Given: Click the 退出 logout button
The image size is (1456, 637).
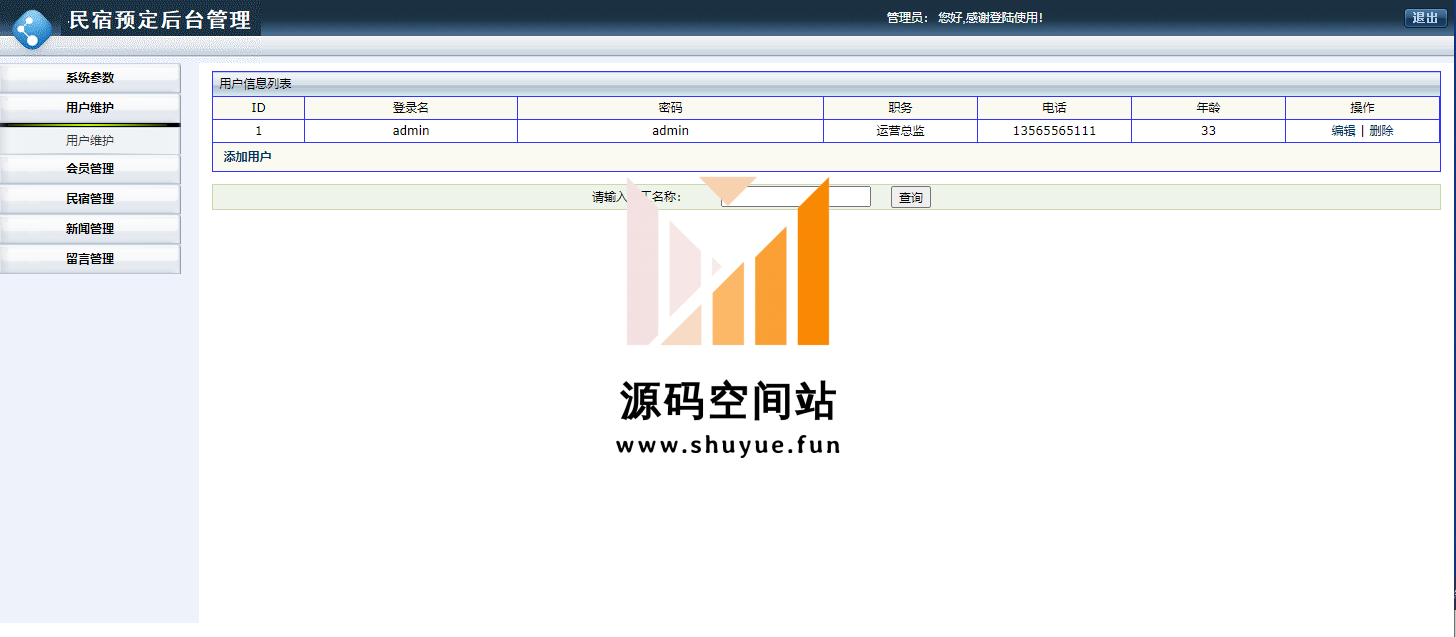Looking at the screenshot, I should pyautogui.click(x=1425, y=18).
